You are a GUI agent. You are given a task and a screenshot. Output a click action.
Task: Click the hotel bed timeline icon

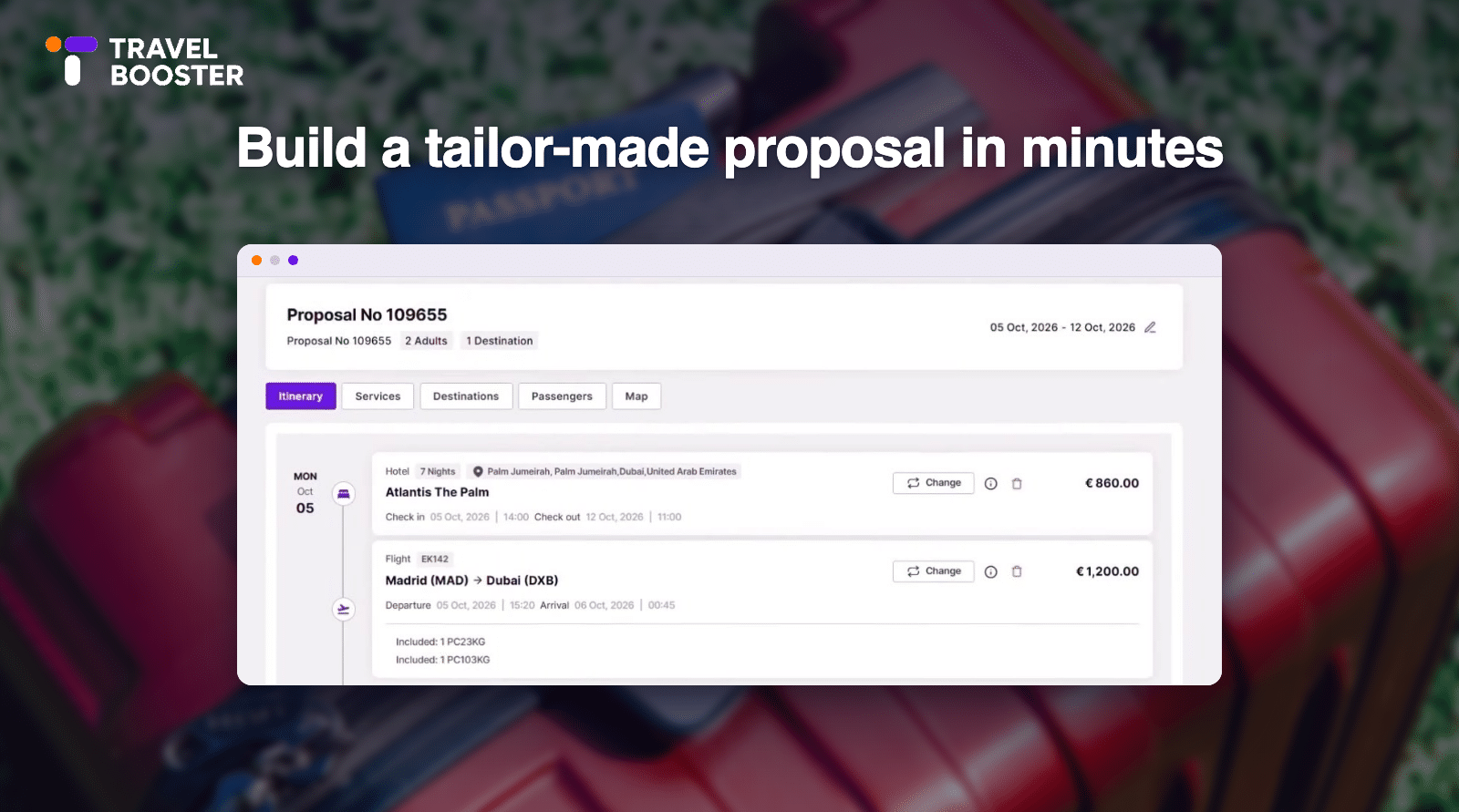(x=344, y=494)
